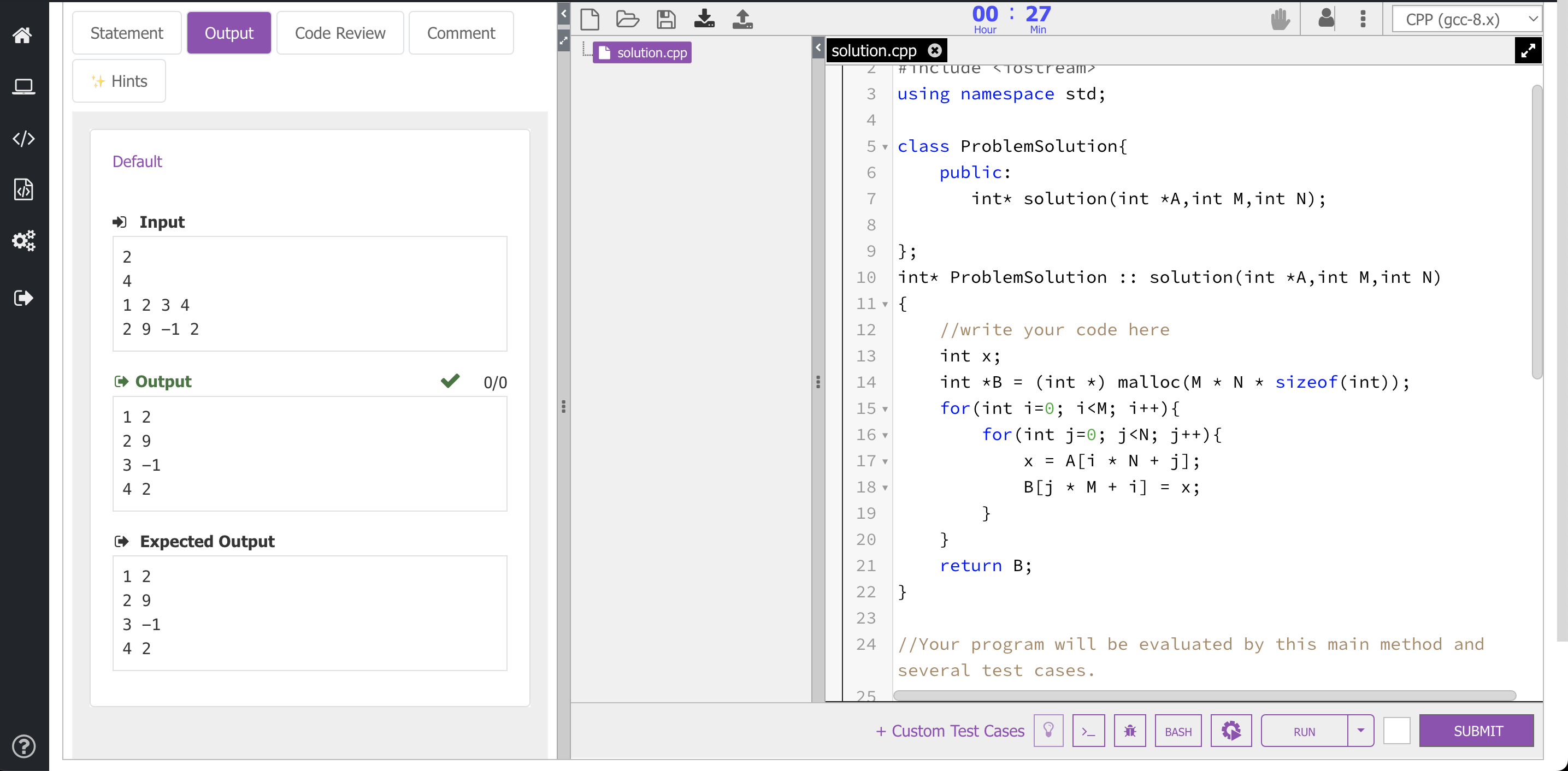The width and height of the screenshot is (1568, 771).
Task: Open the user profile icon
Action: (1326, 19)
